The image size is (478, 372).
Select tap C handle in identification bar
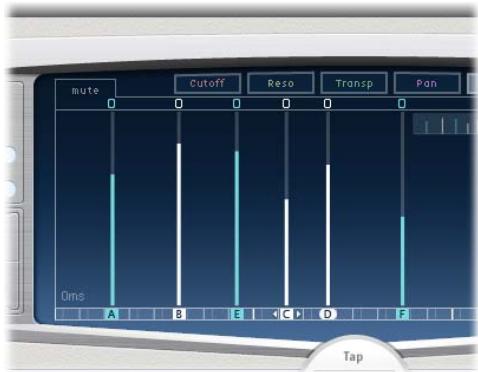coord(286,314)
